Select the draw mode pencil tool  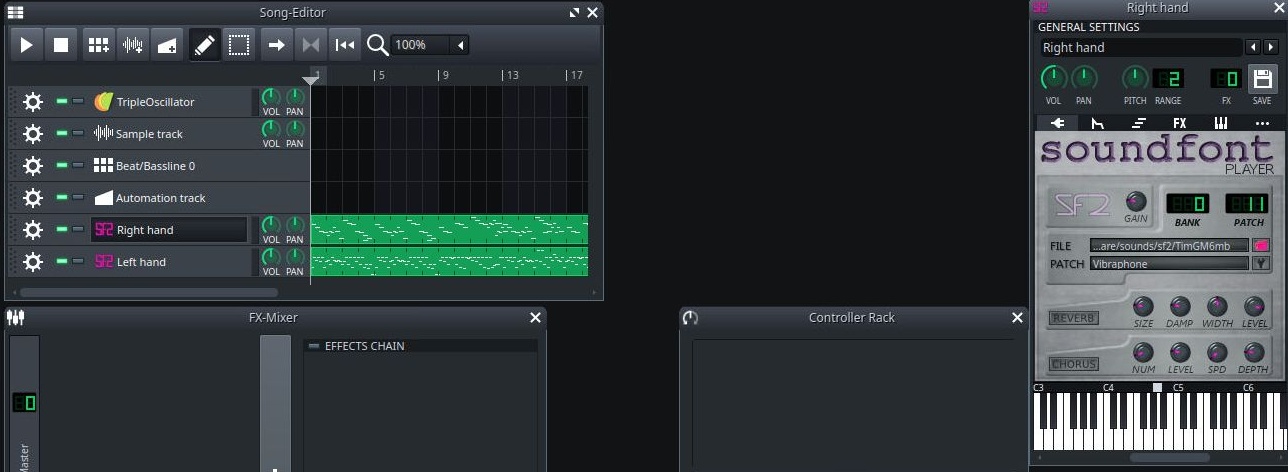pos(205,45)
